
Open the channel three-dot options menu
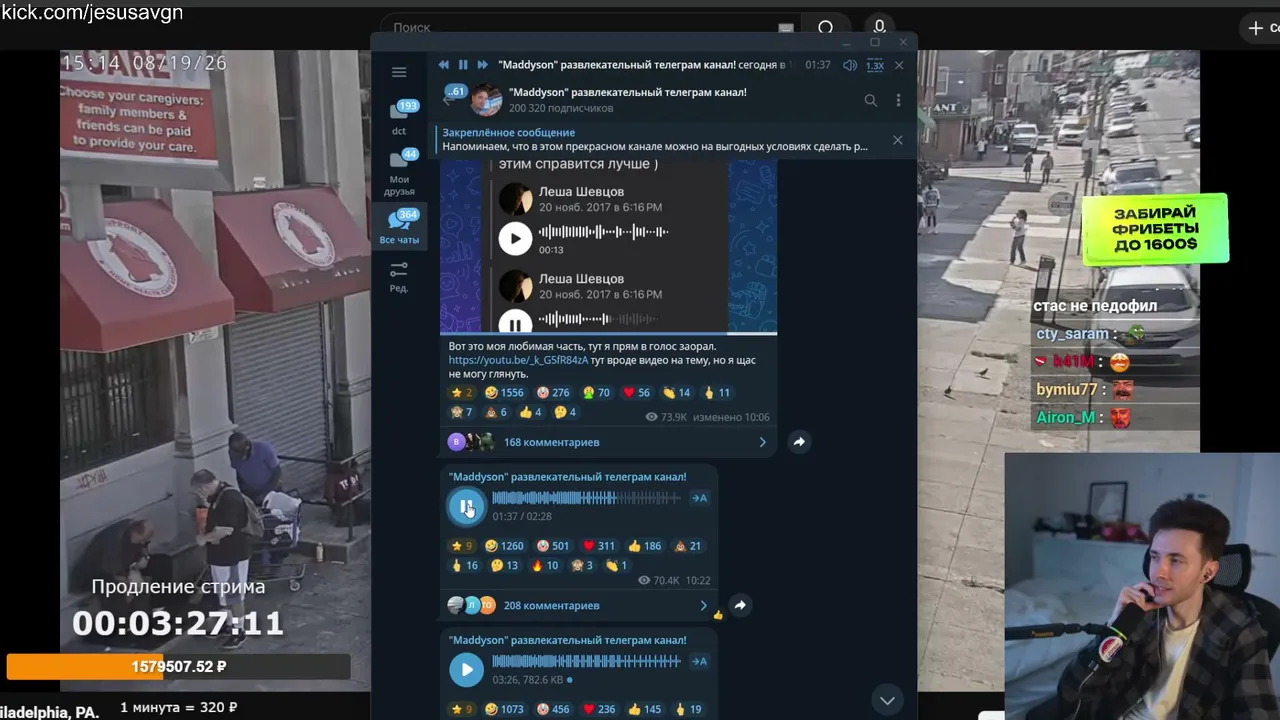click(898, 100)
